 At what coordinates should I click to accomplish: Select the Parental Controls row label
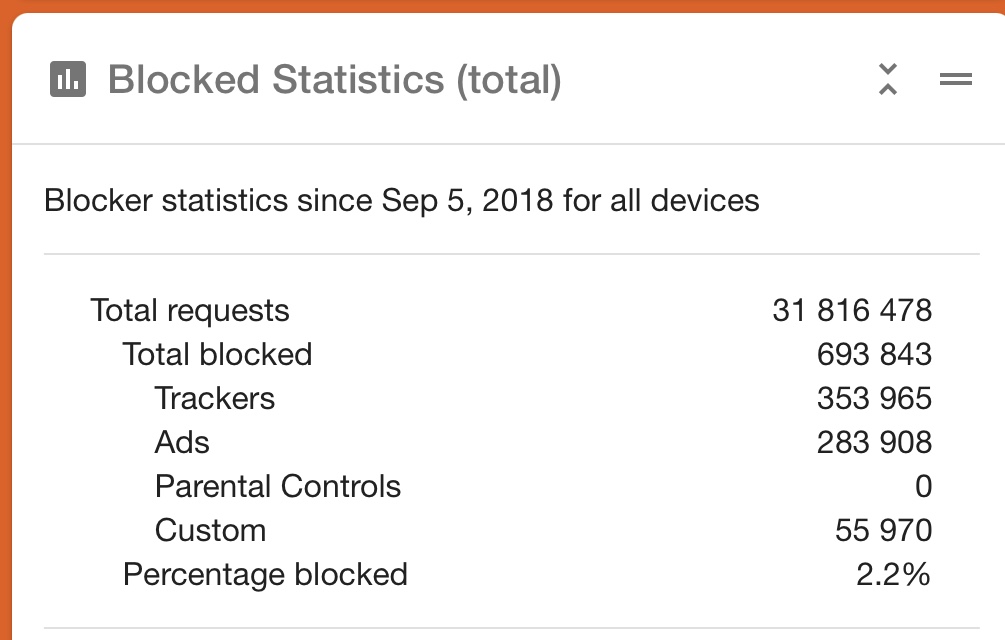pos(278,486)
